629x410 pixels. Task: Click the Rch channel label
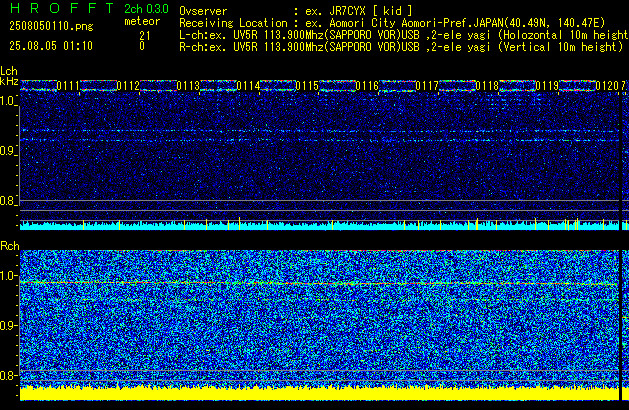10,246
